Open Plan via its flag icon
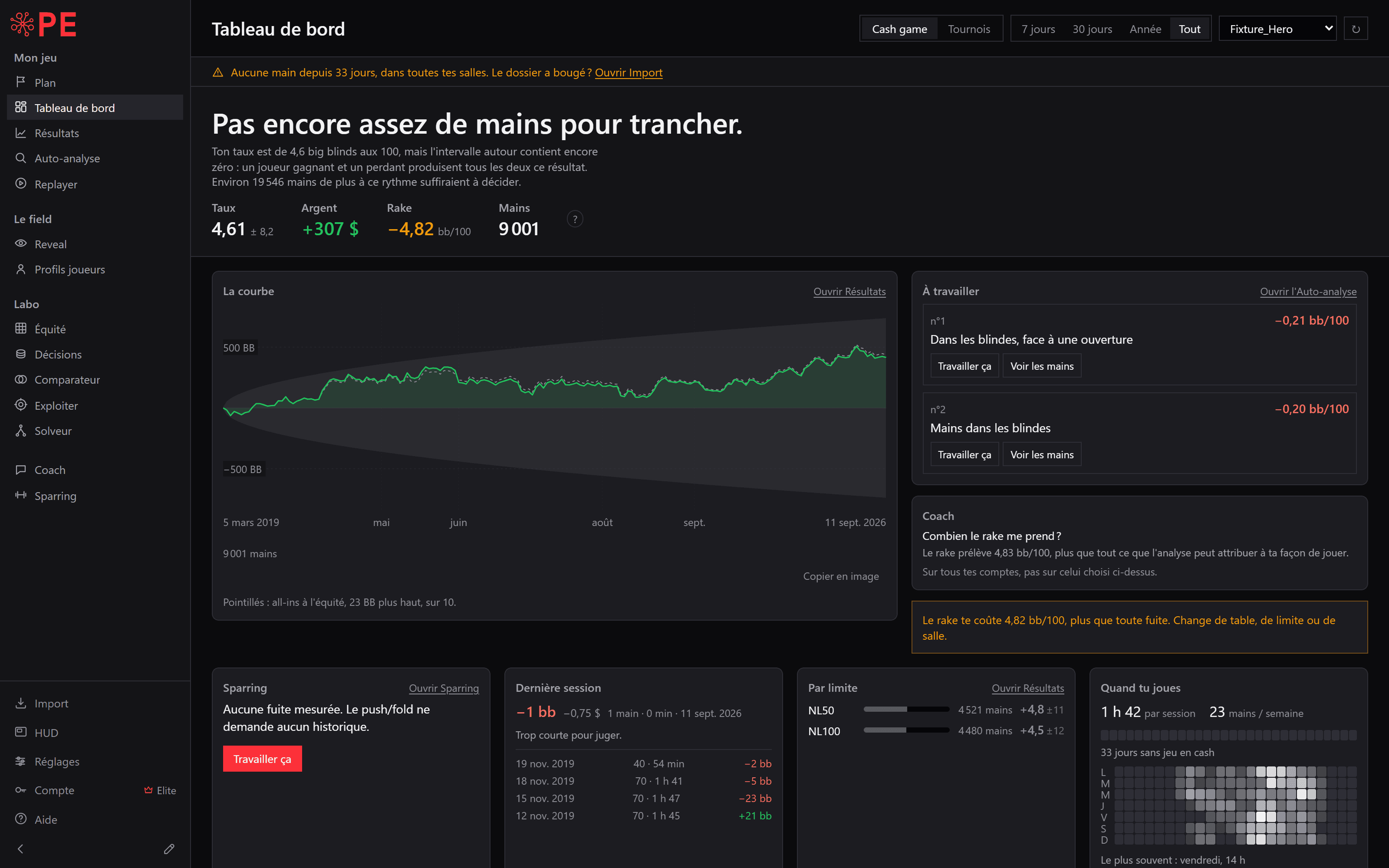The width and height of the screenshot is (1389, 868). pyautogui.click(x=21, y=82)
